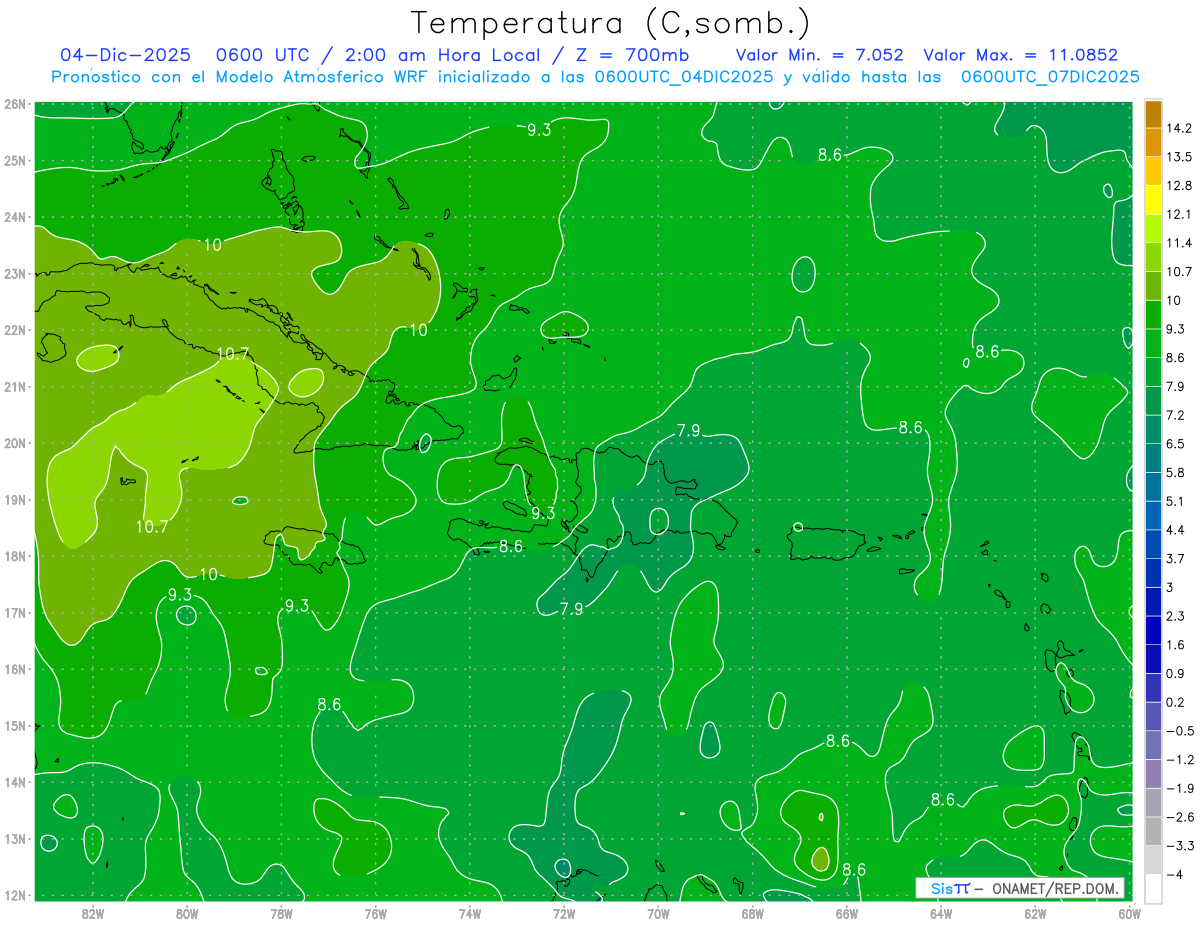Click the 11.4 colorbar label
Image resolution: width=1200 pixels, height=927 pixels.
point(1179,243)
